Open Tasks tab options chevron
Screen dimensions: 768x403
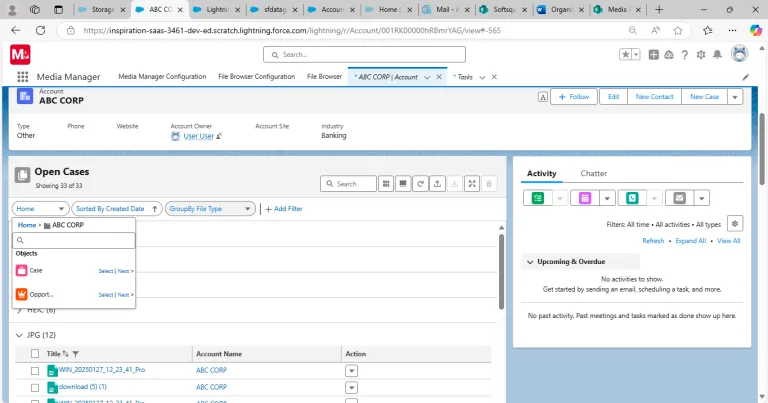pyautogui.click(x=482, y=77)
